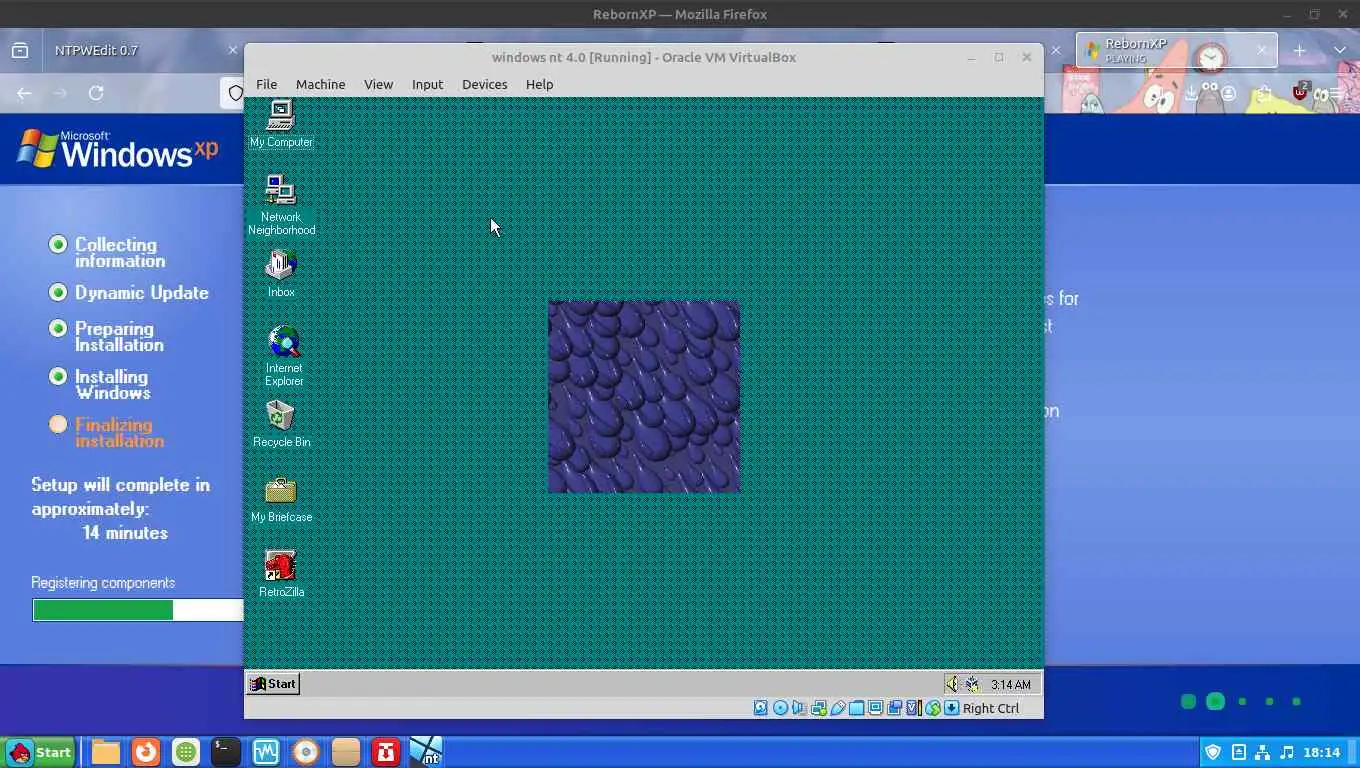Select the nt VirtualBox taskbar entry

coord(426,752)
